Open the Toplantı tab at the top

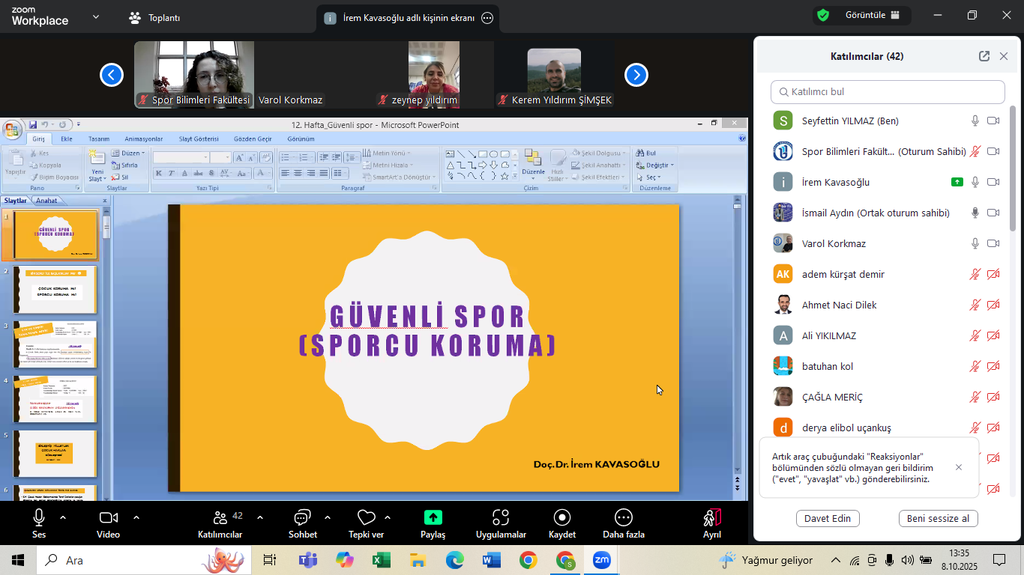tap(155, 17)
